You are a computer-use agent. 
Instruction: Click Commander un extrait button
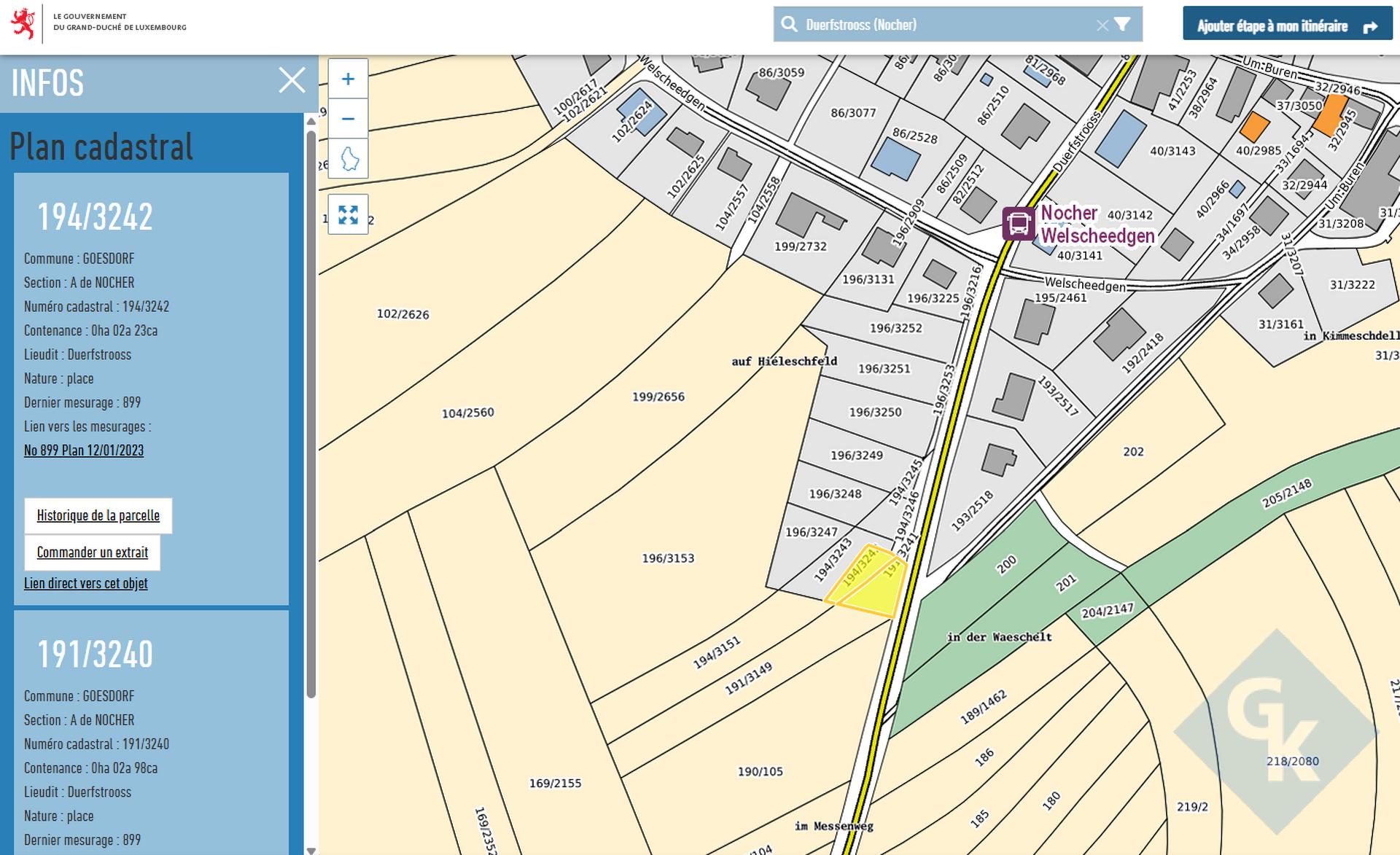coord(93,553)
